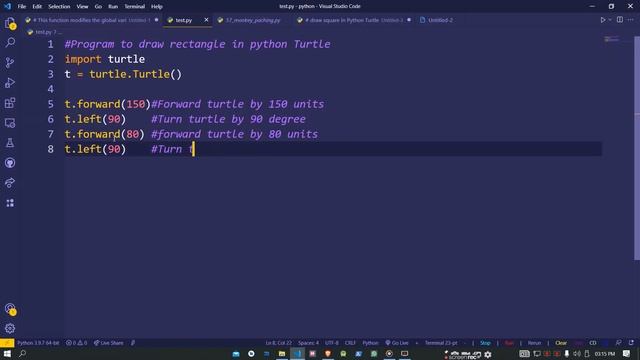Screen dimensions: 640x360
Task: Switch to the Untitled-2 tab
Action: click(436, 20)
